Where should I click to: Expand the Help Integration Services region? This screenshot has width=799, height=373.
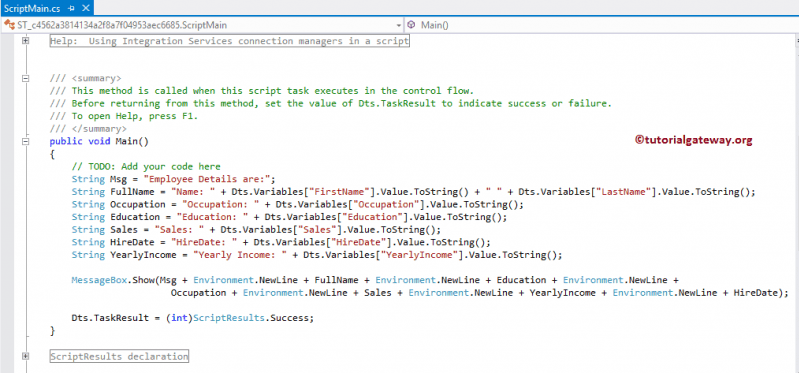pos(25,41)
